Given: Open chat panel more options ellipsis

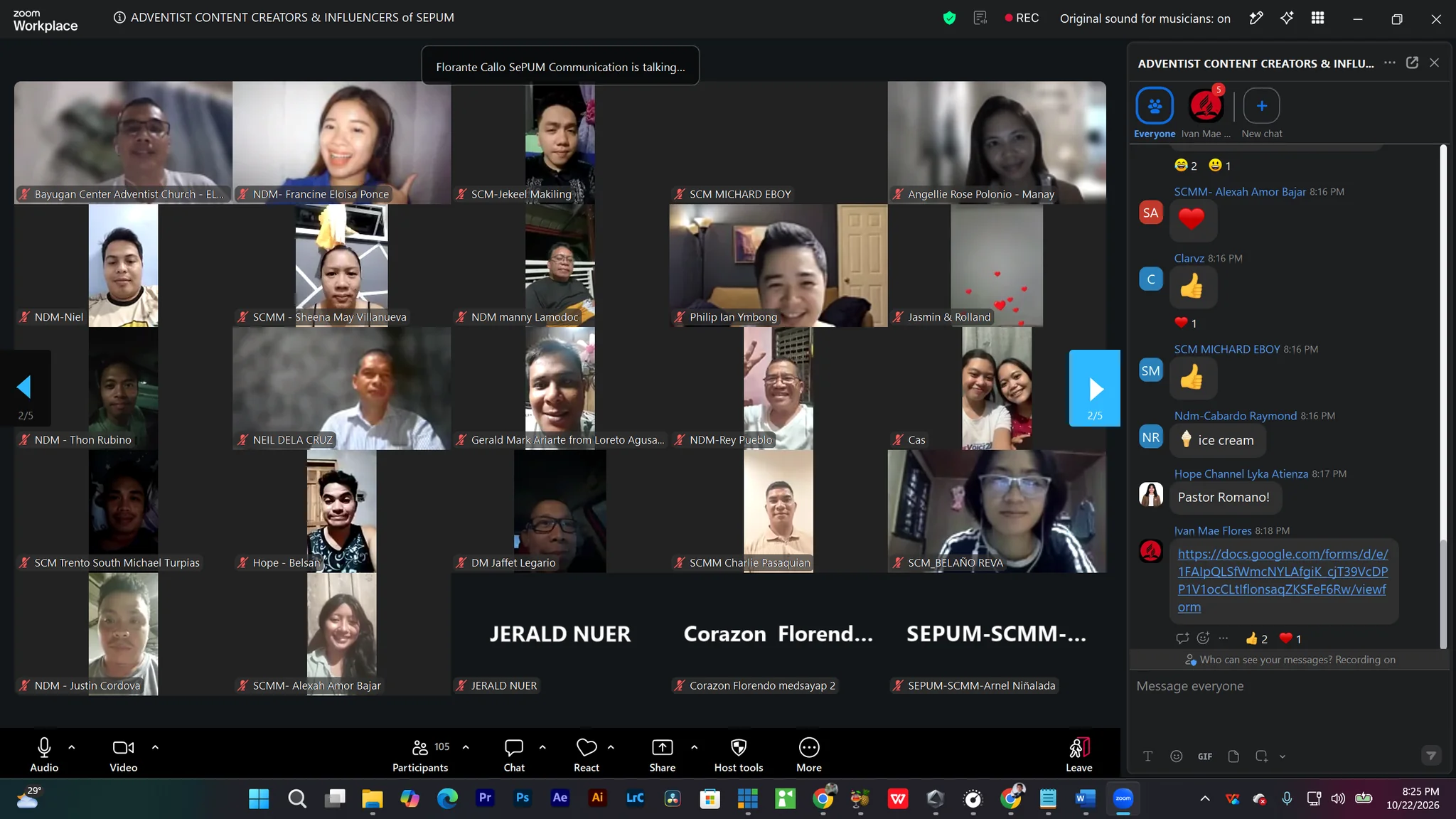Looking at the screenshot, I should point(1390,63).
